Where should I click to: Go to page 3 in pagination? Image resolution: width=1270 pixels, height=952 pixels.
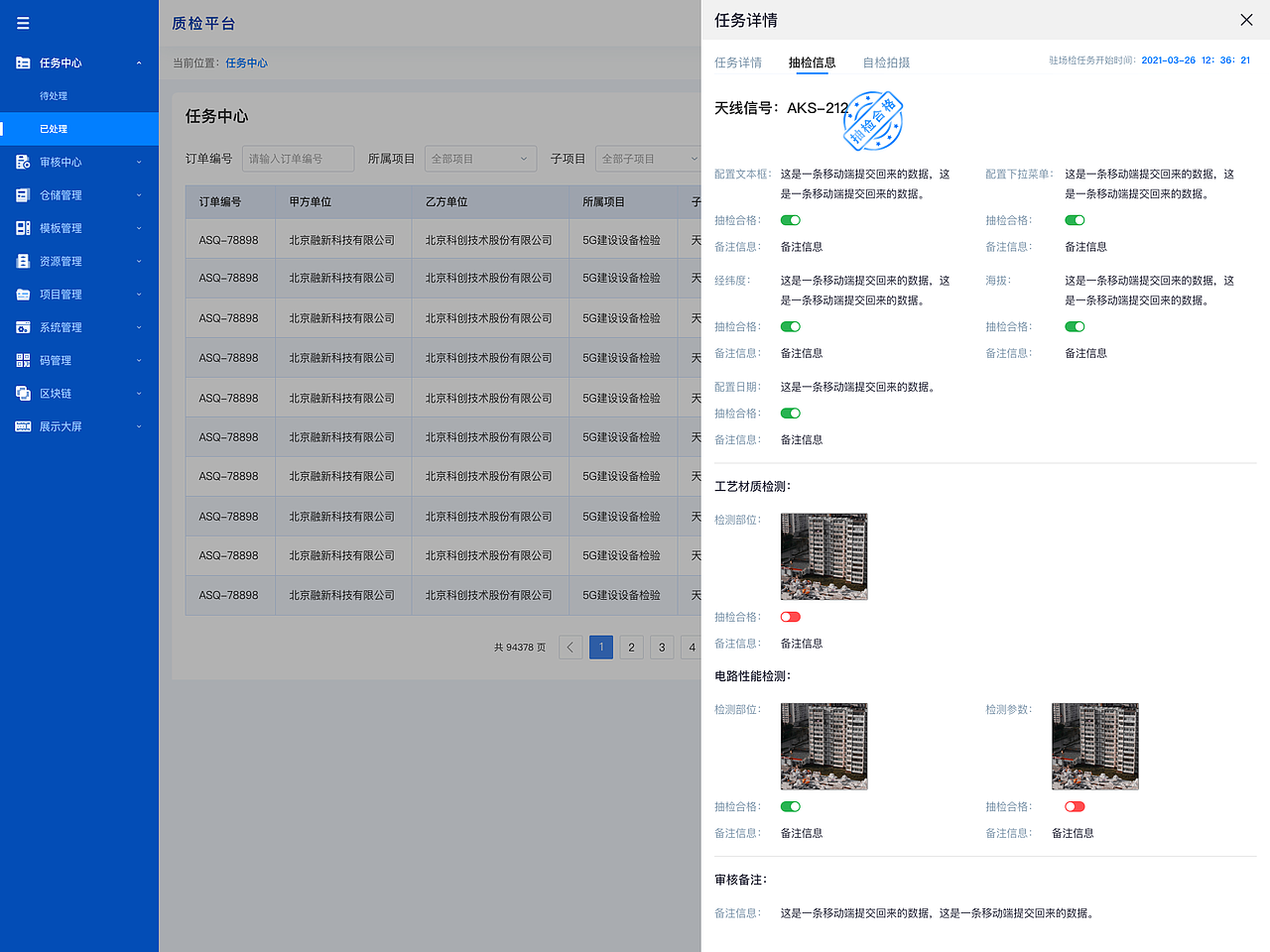[662, 647]
